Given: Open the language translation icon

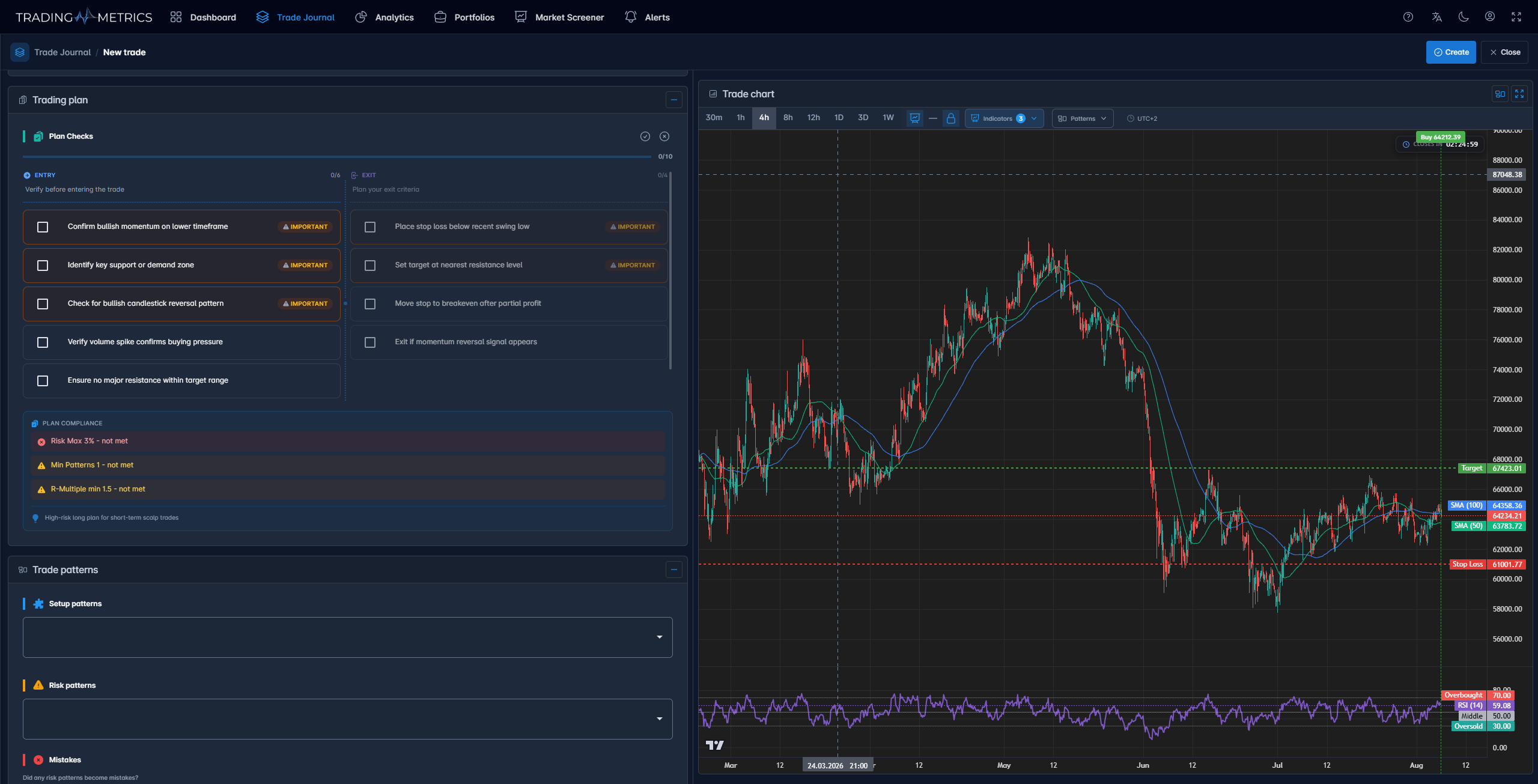Looking at the screenshot, I should coord(1436,17).
